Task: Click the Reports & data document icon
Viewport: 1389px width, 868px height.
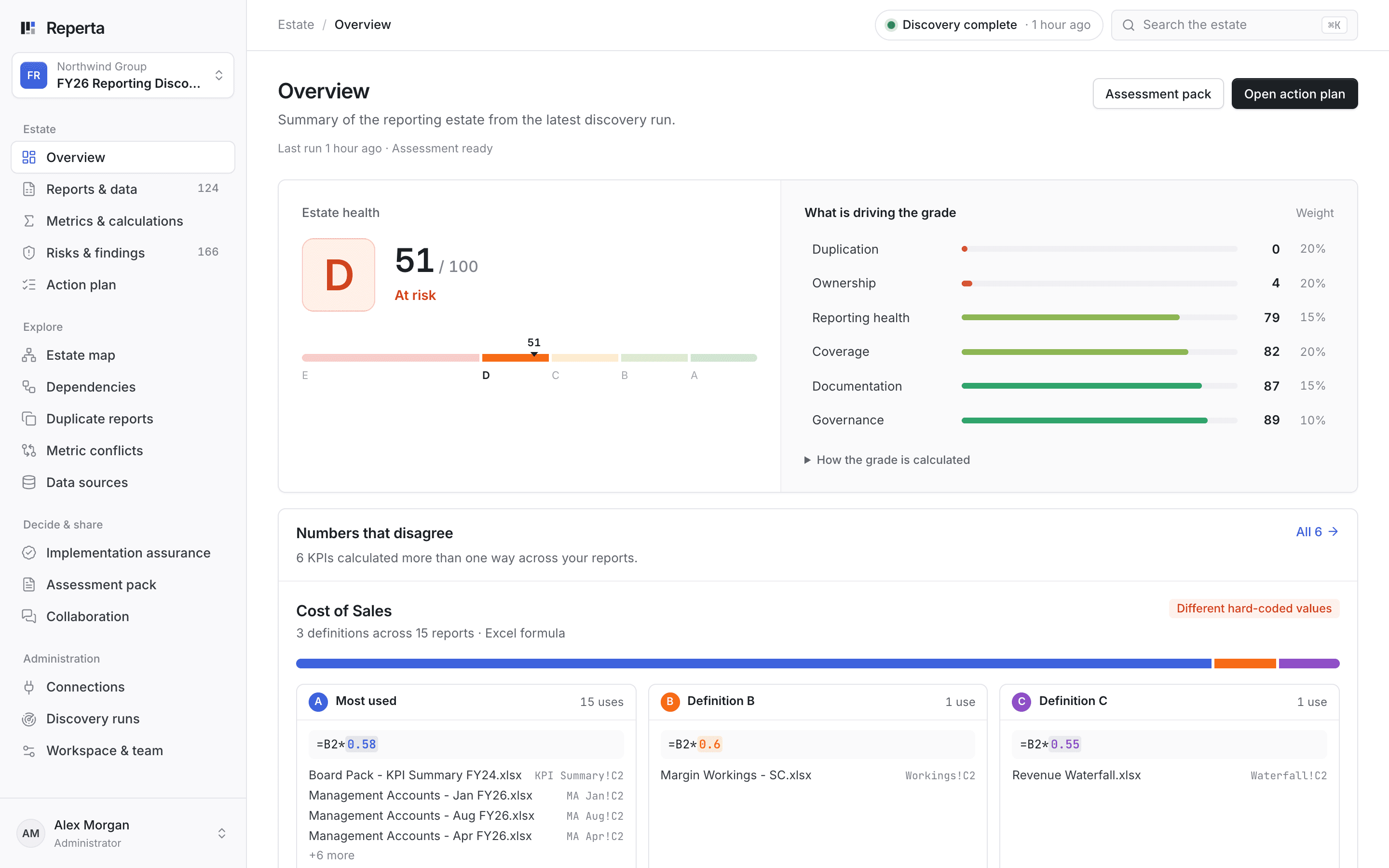Action: pyautogui.click(x=29, y=189)
